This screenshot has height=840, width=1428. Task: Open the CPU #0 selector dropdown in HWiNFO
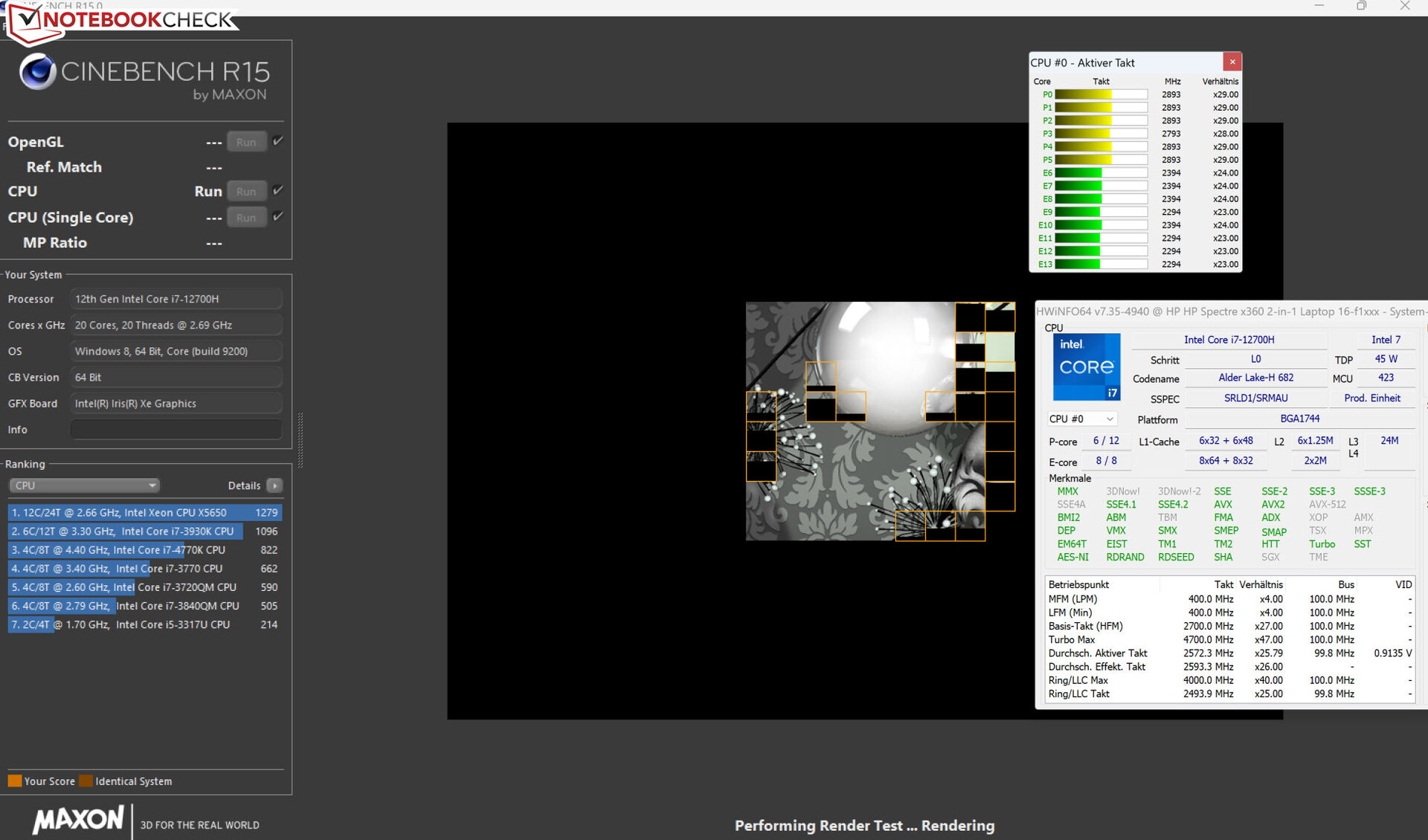tap(1081, 419)
